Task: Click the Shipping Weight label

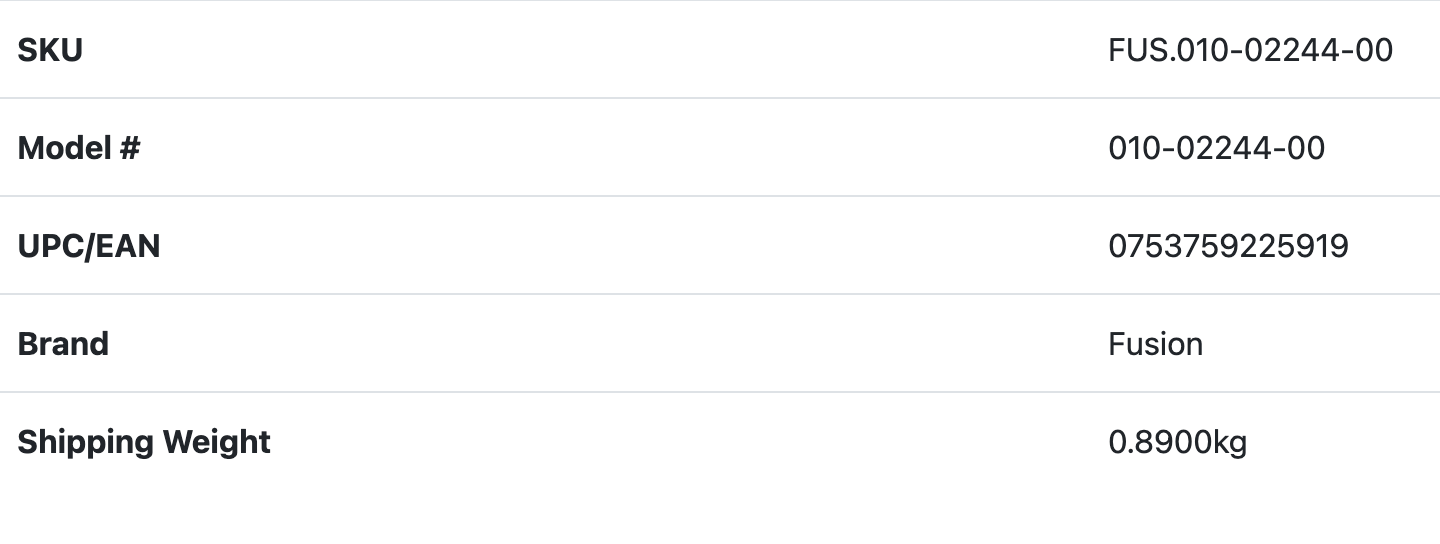Action: [x=144, y=442]
